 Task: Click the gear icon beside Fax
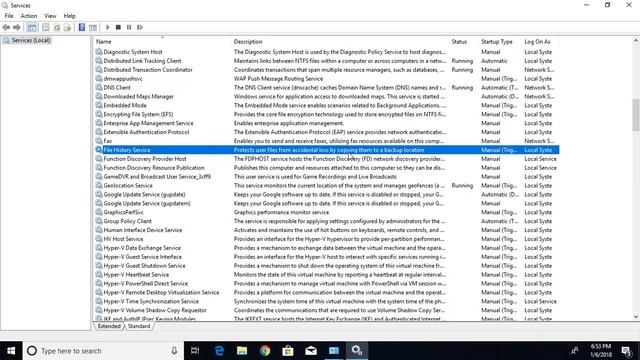coord(99,141)
